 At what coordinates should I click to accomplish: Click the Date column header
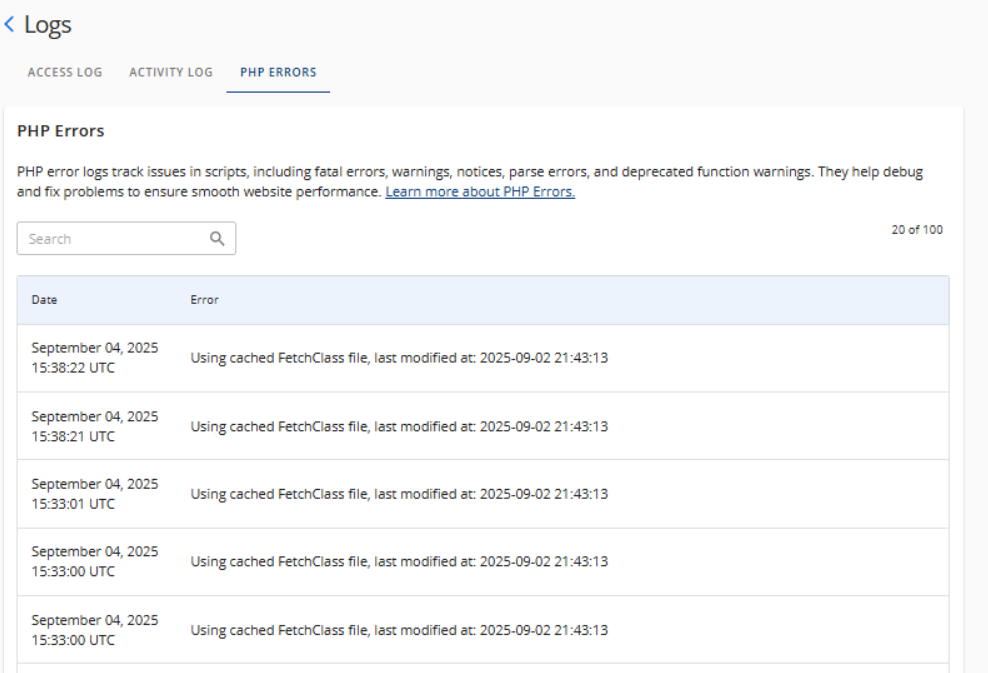click(x=44, y=299)
